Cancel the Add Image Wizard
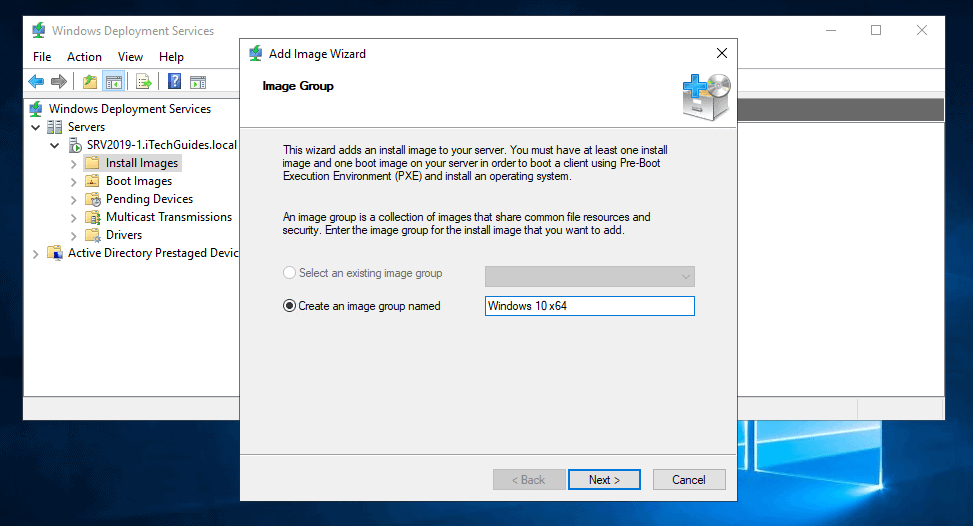 tap(688, 480)
